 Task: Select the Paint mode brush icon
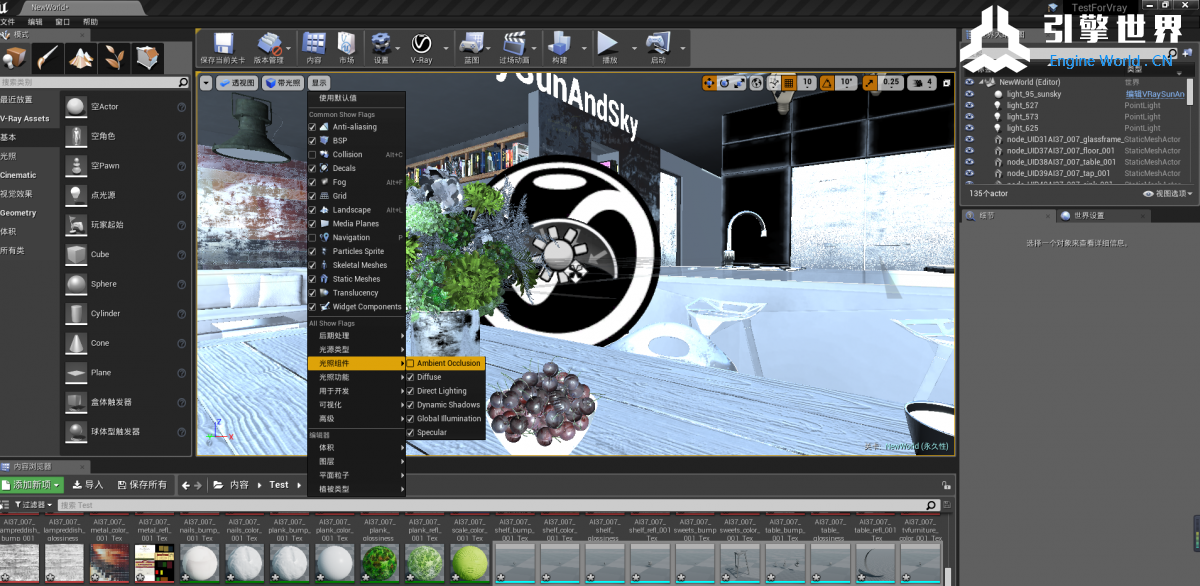click(47, 57)
